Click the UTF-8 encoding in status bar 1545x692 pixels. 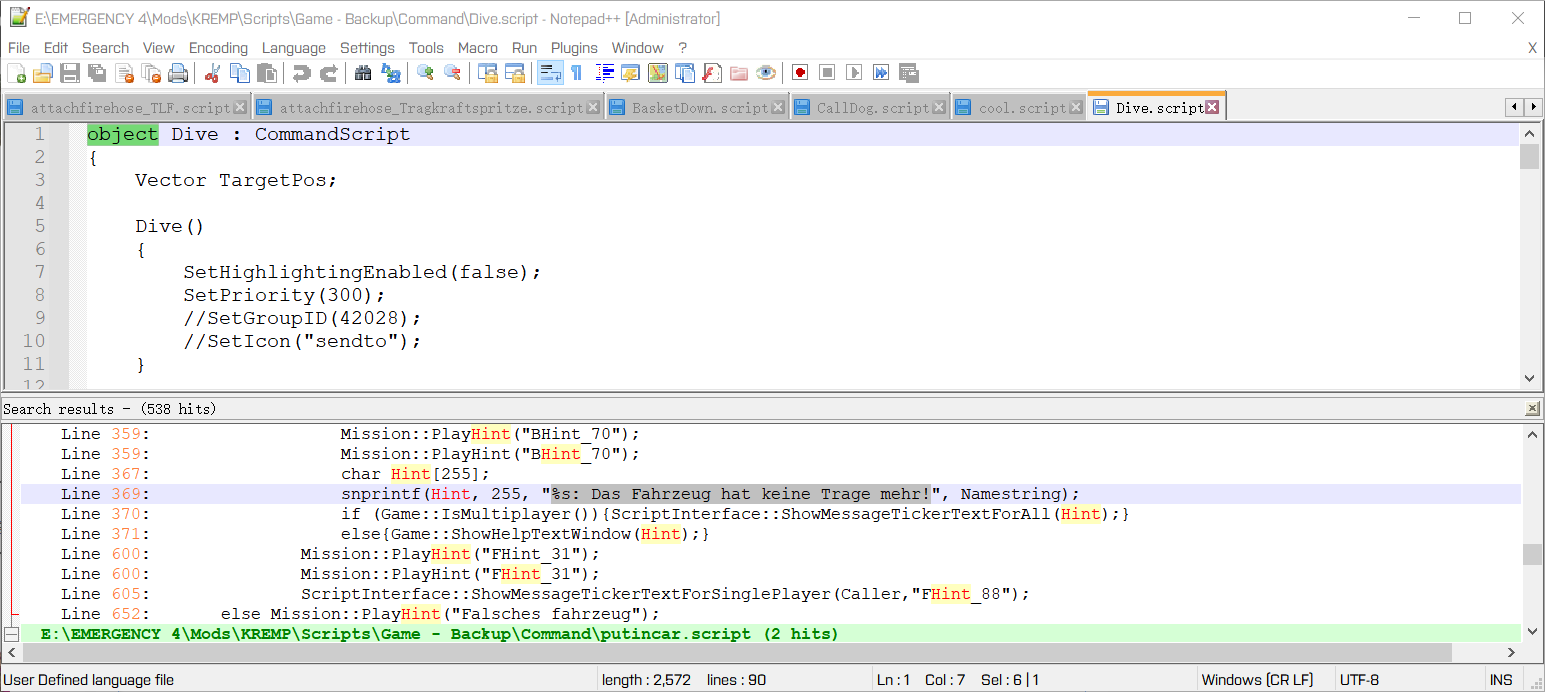[x=1359, y=680]
